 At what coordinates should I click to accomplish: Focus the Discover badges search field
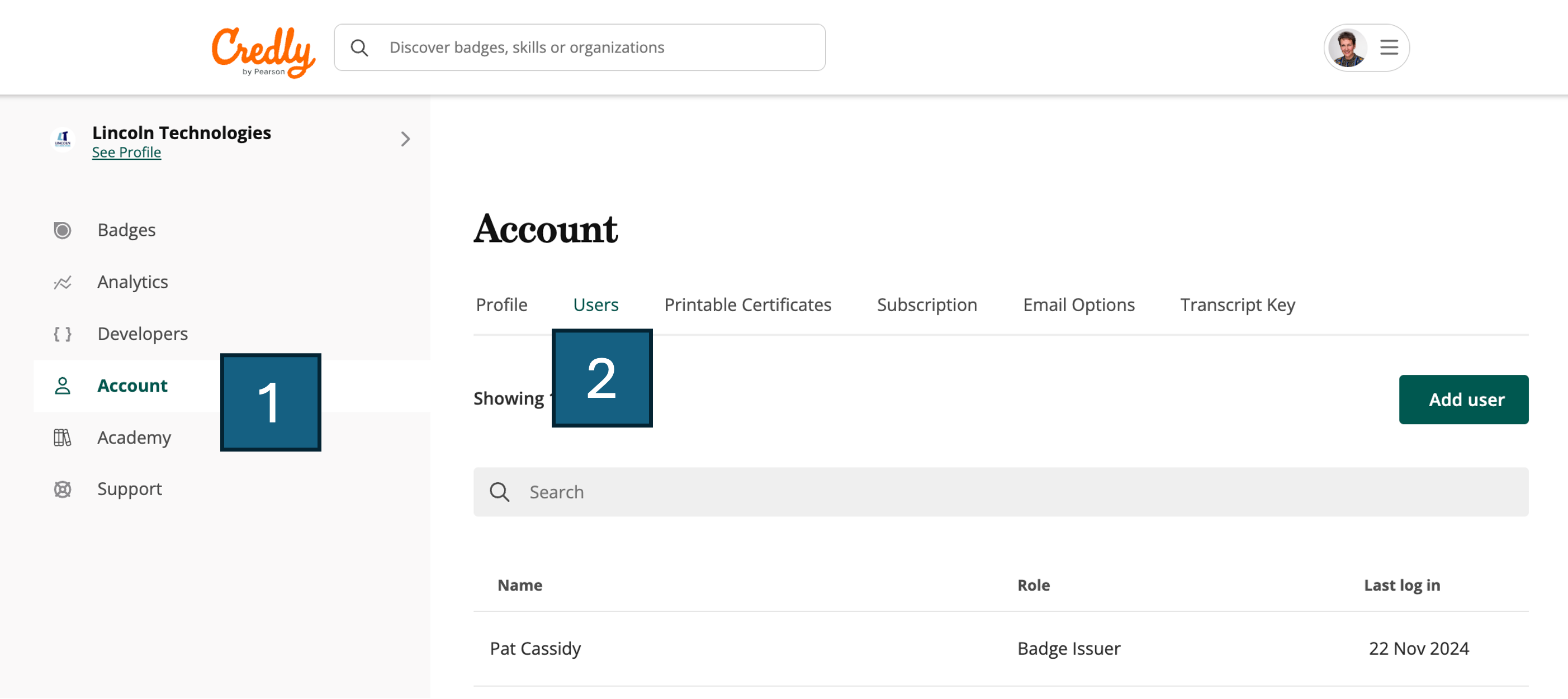pos(580,47)
